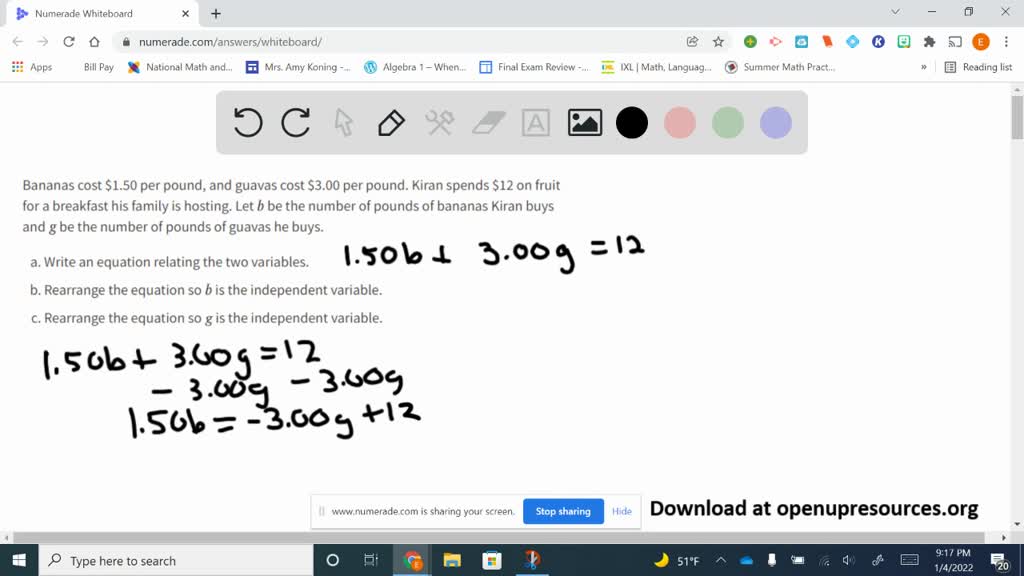Click the Hide link on sharing bar
Viewport: 1024px width, 576px height.
coord(622,511)
